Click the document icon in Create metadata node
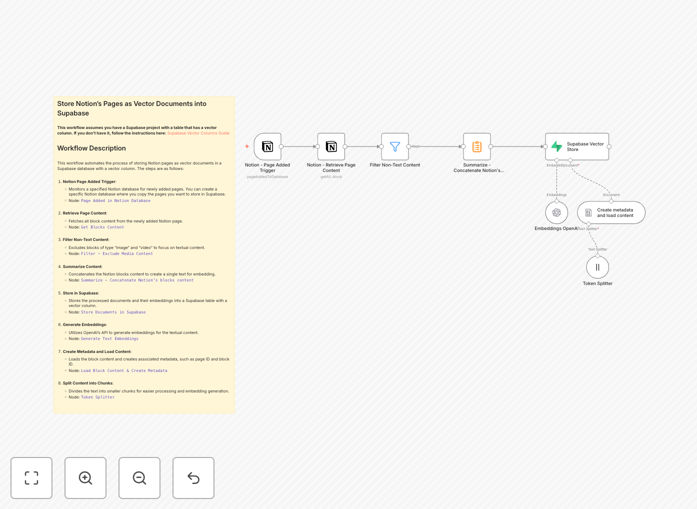 click(x=588, y=213)
